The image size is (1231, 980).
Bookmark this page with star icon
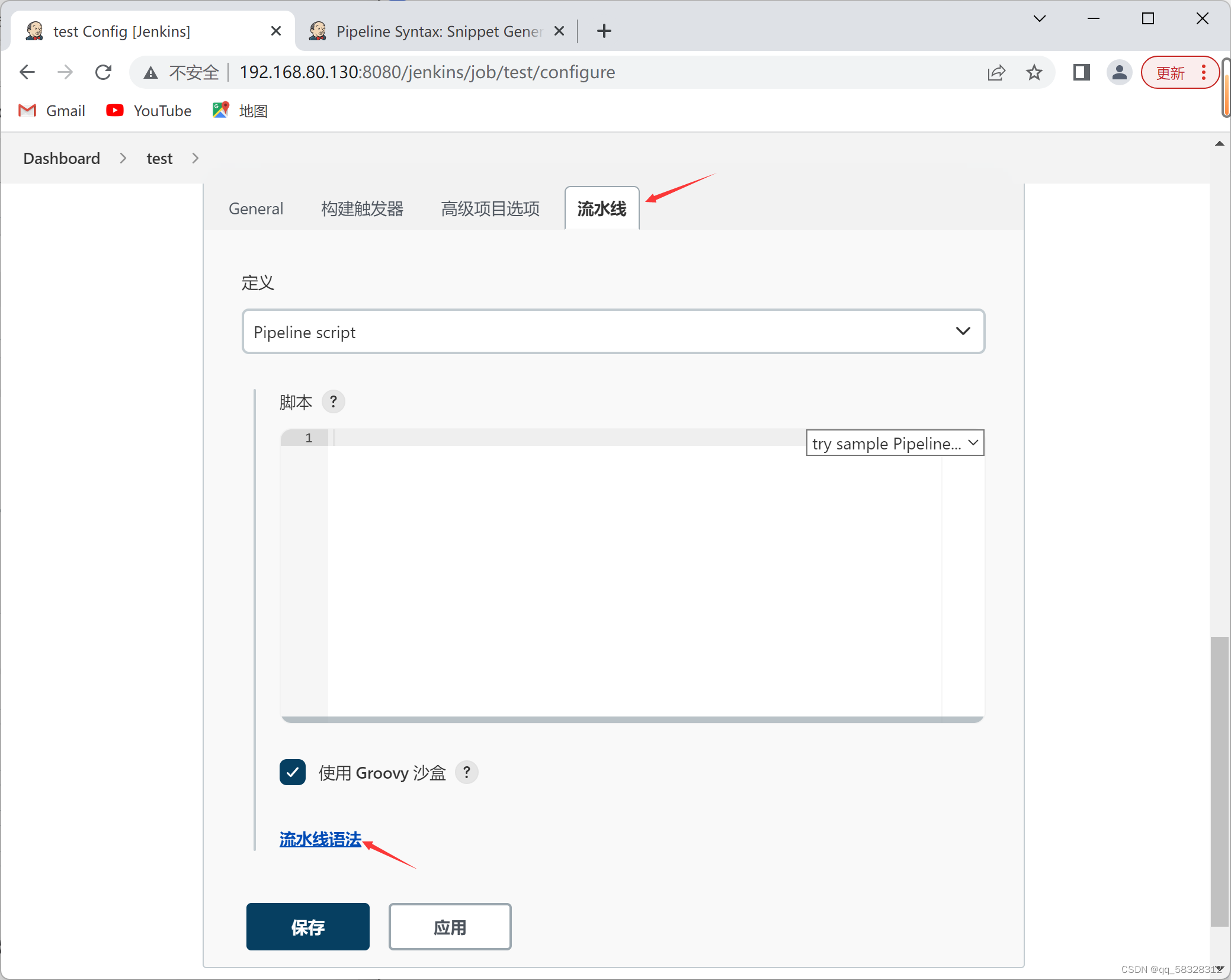1034,72
